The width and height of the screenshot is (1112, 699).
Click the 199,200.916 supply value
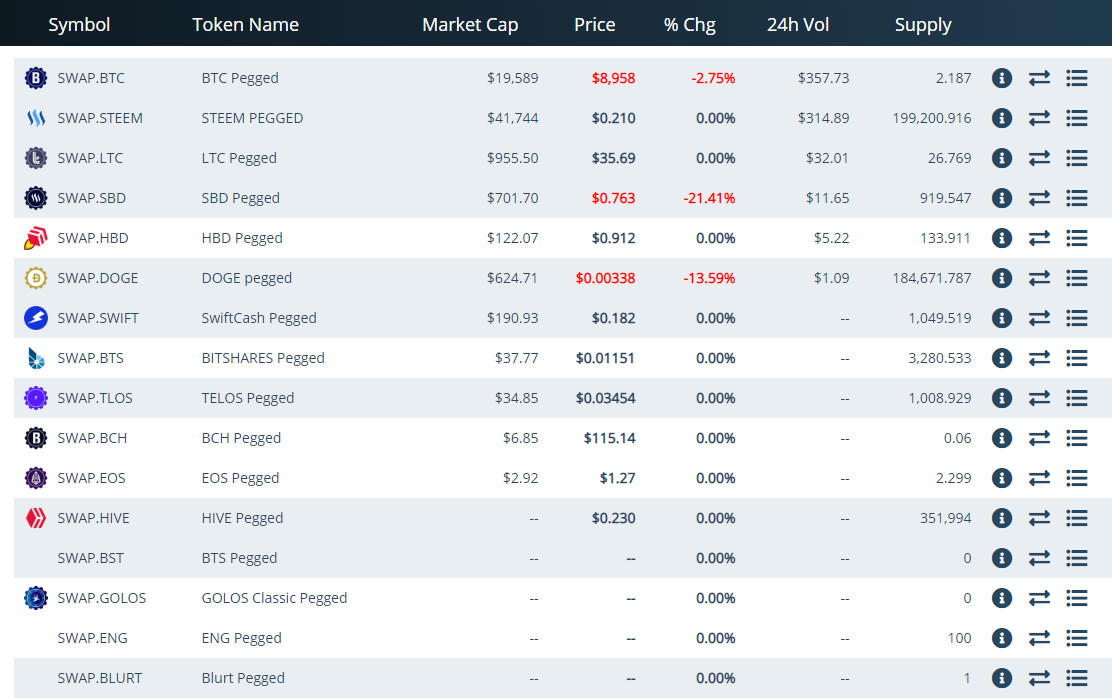[932, 118]
